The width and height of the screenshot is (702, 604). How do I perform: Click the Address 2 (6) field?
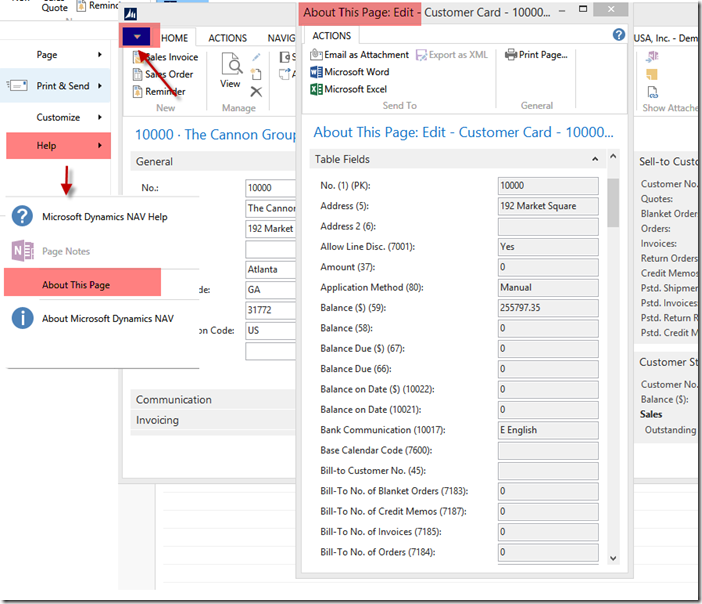[x=548, y=227]
